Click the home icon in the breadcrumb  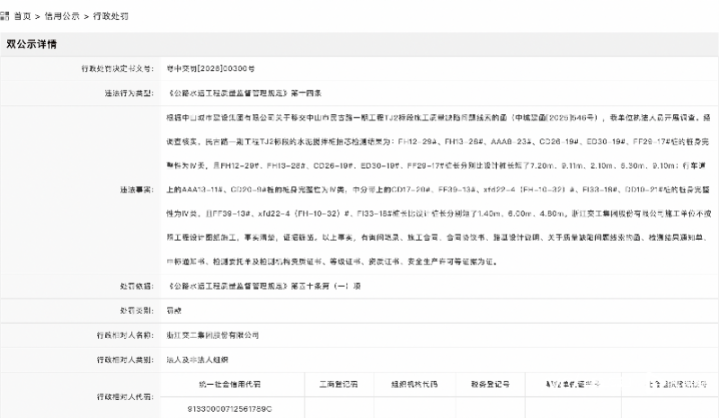[x=6, y=18]
